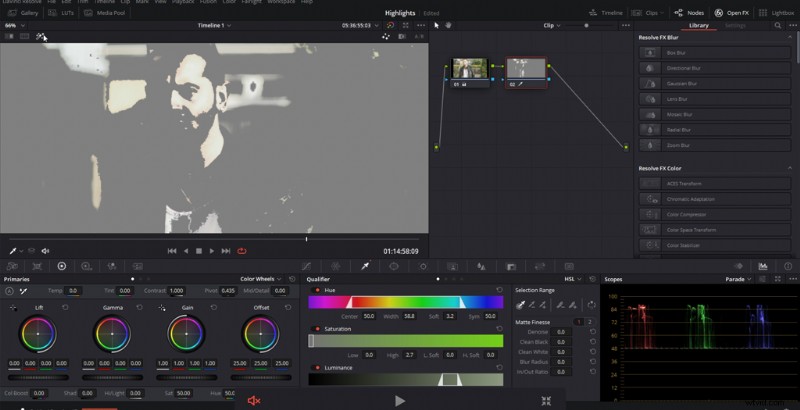Select the Gaussian Blur effect

714,83
